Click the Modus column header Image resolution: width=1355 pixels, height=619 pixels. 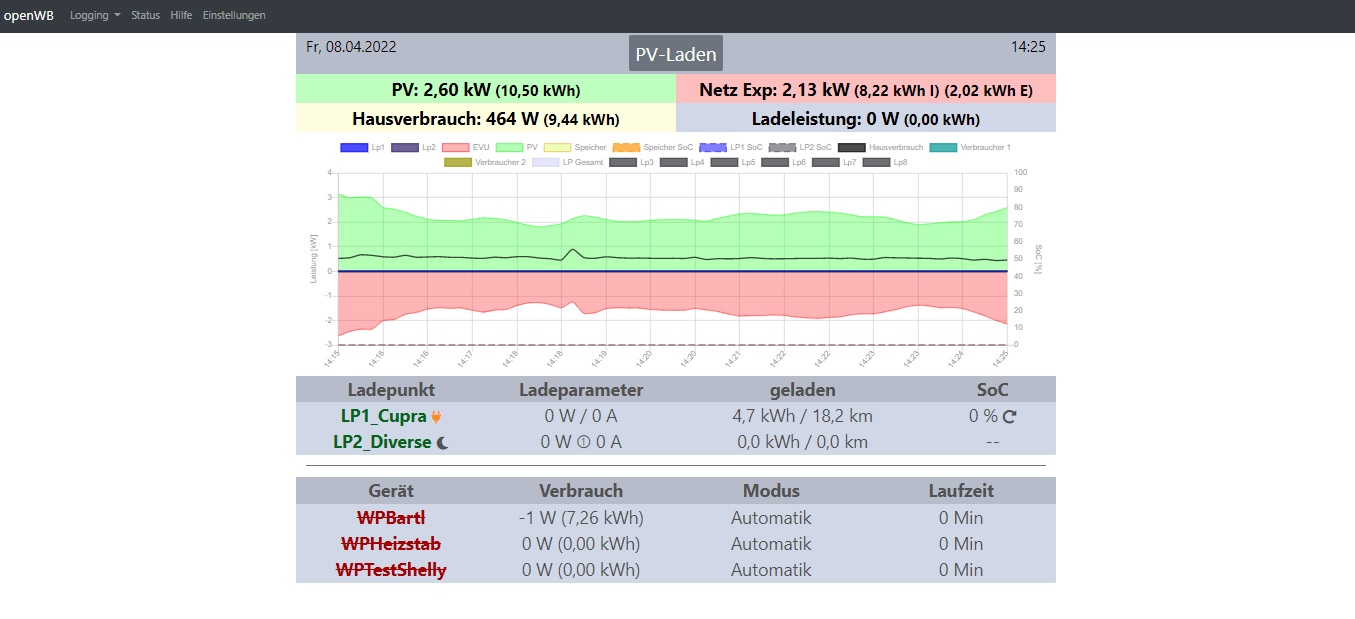click(771, 491)
